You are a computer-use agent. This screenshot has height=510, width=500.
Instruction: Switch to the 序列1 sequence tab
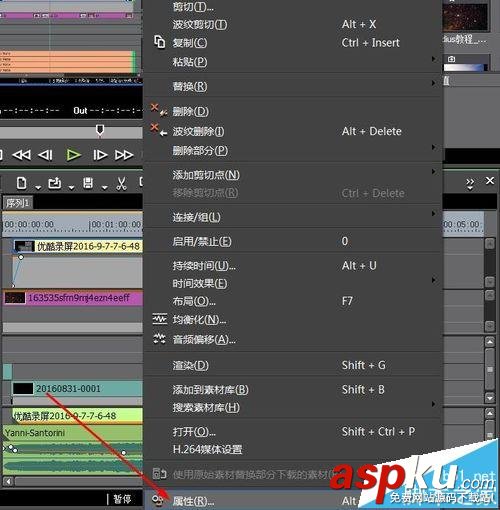click(x=18, y=203)
